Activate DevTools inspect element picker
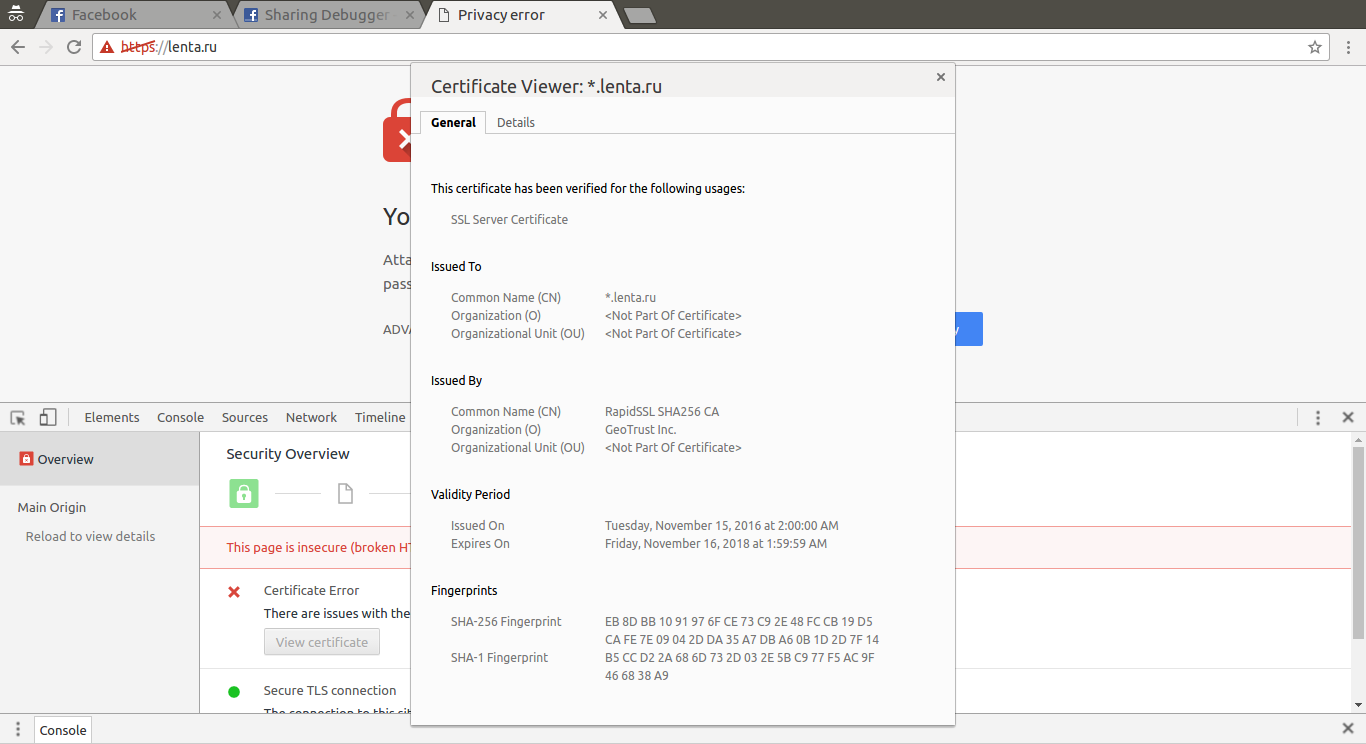This screenshot has height=744, width=1366. tap(18, 418)
